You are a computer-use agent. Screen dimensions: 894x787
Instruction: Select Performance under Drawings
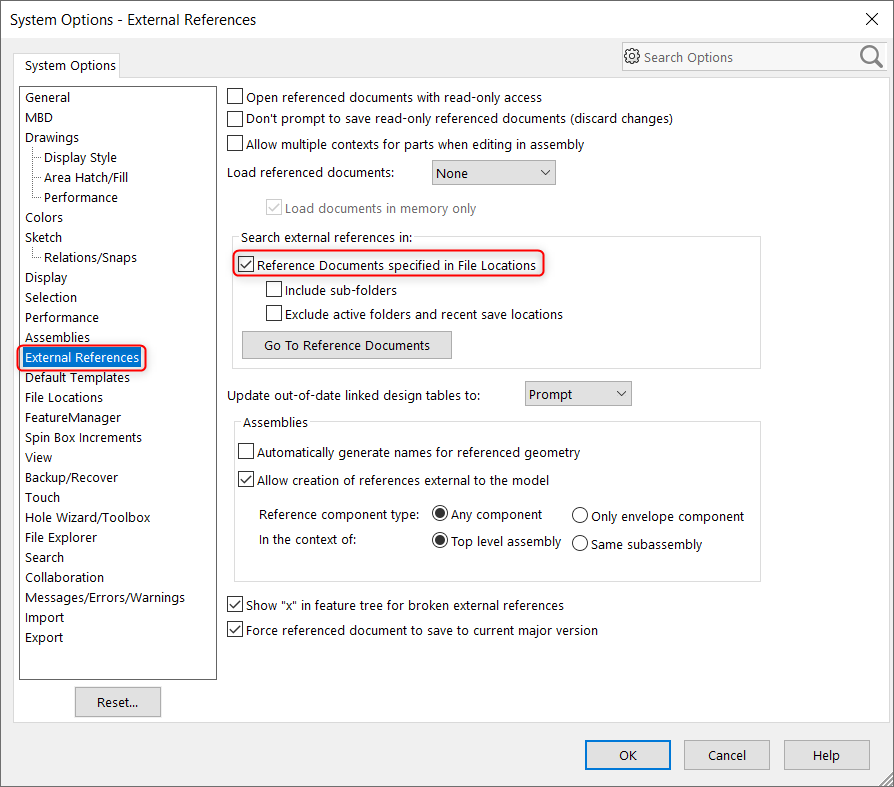point(81,197)
